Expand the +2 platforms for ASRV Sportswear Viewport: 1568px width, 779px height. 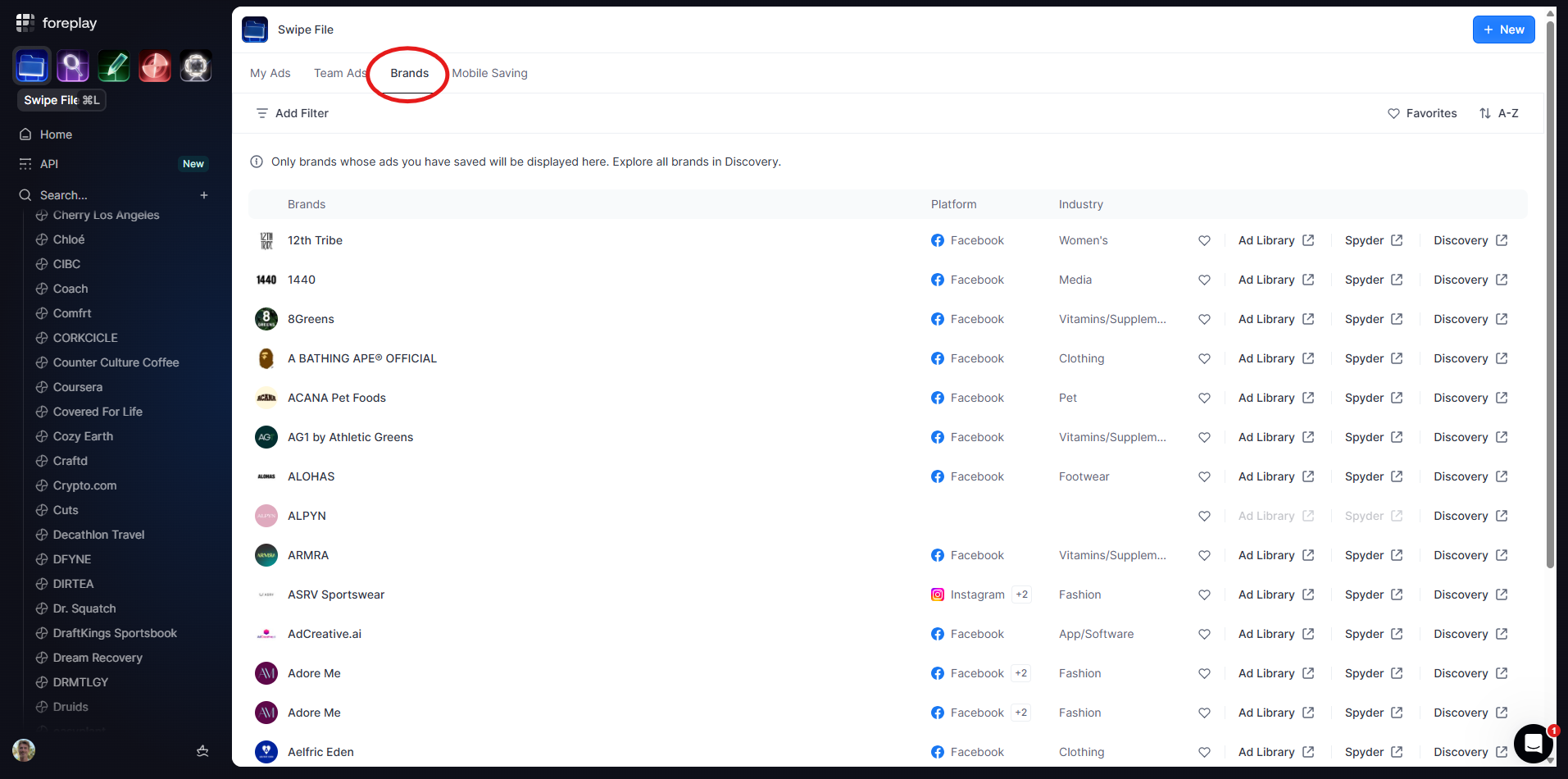click(x=1021, y=594)
